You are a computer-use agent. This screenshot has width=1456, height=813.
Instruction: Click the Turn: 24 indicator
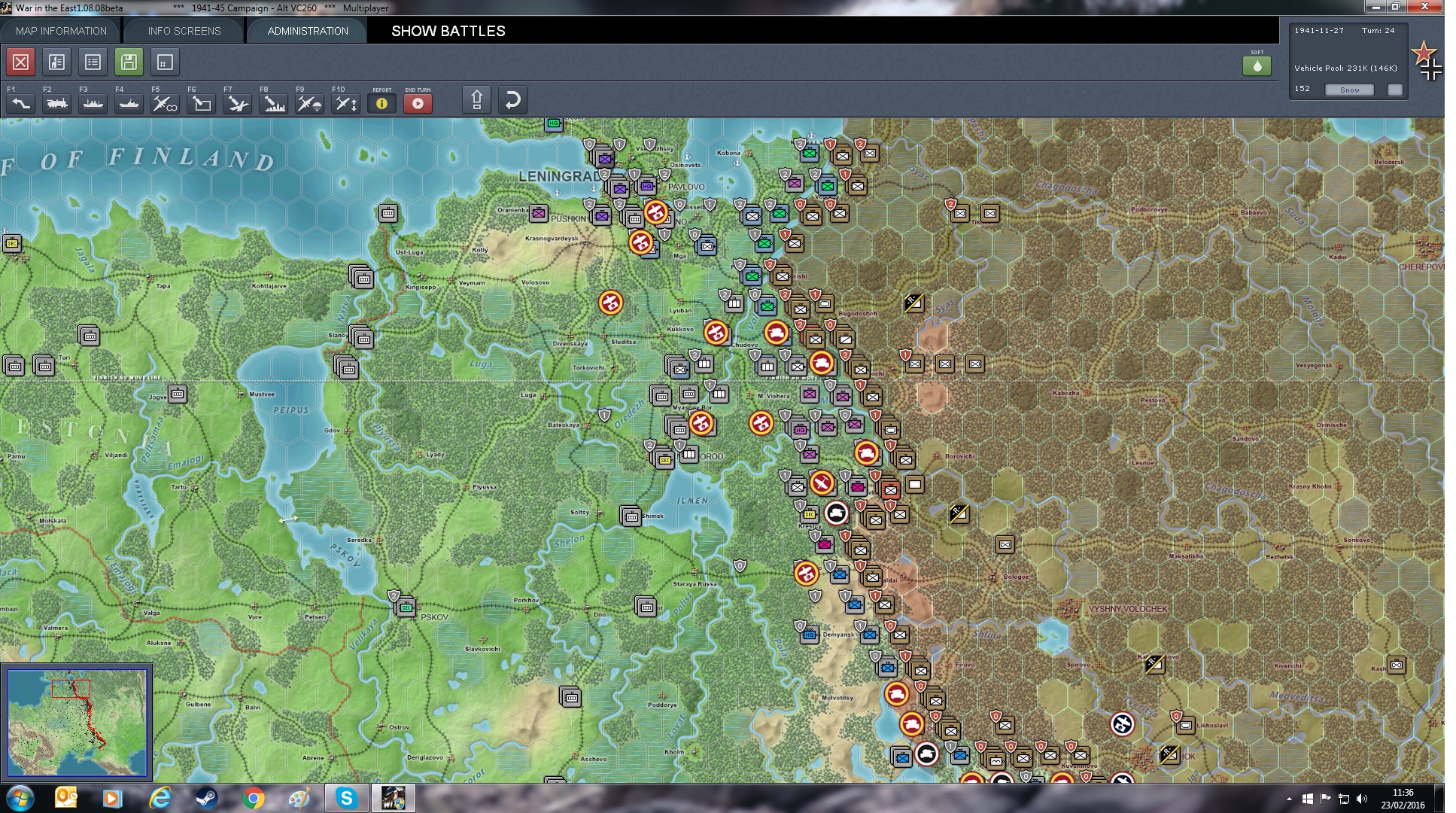1378,31
